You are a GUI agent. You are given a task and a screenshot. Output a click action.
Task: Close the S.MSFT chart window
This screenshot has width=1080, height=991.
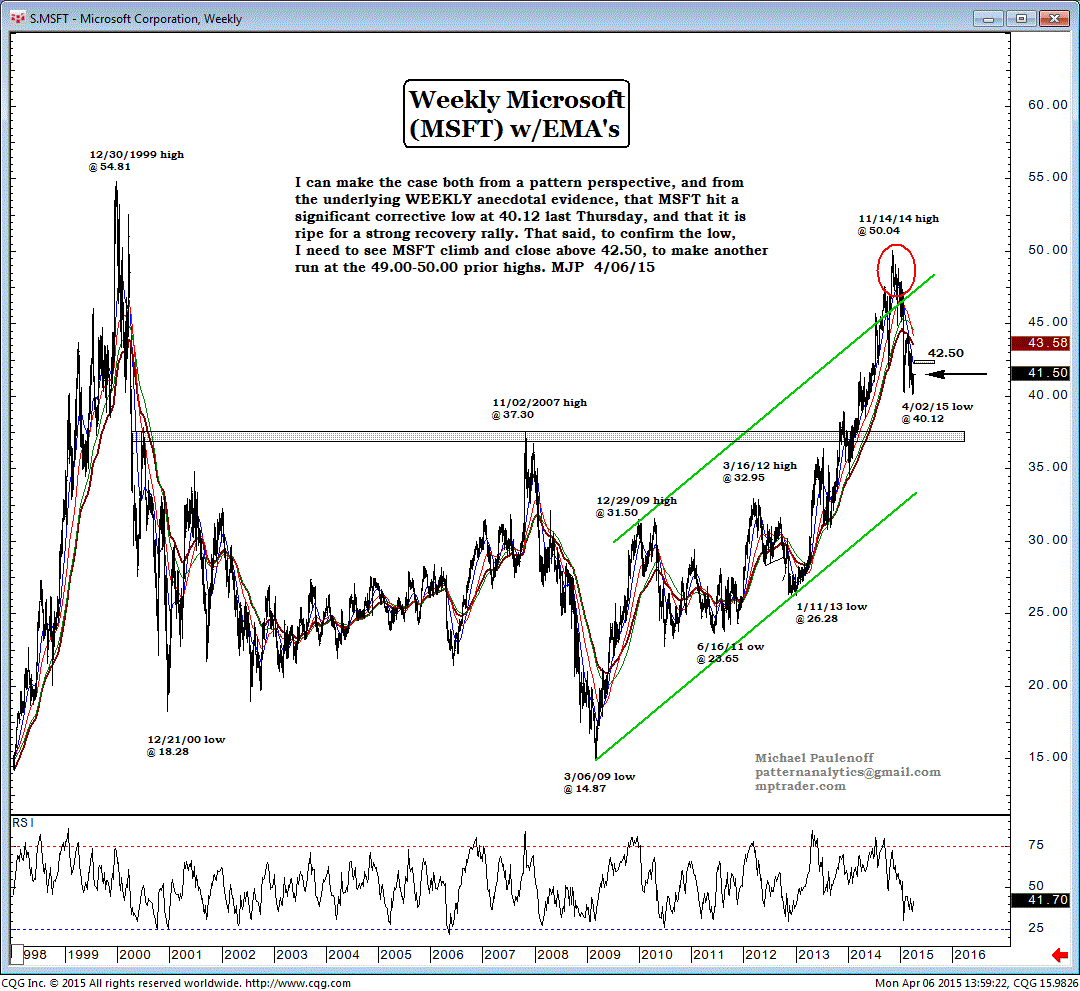1055,19
